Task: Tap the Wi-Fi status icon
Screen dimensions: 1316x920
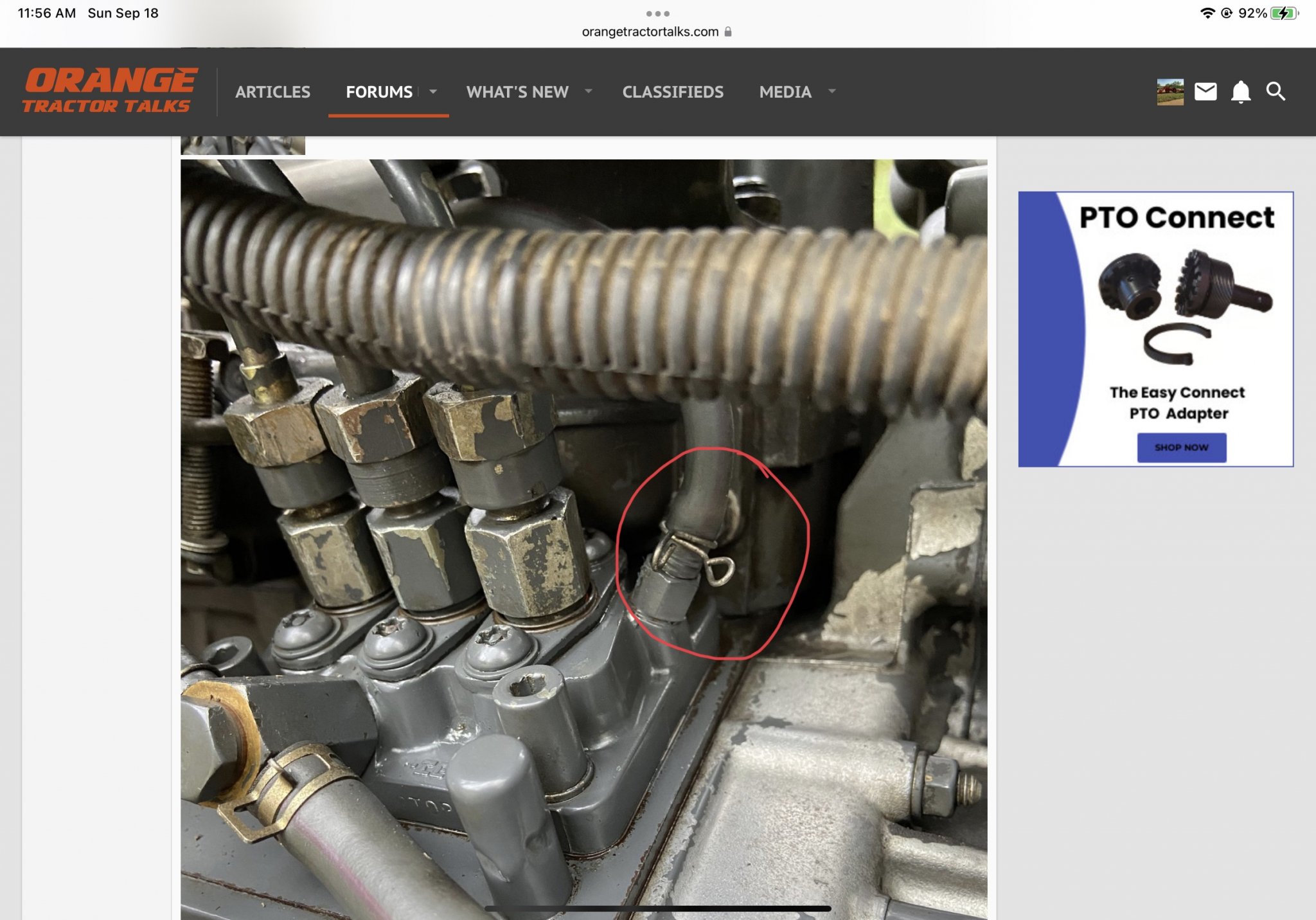Action: (1207, 14)
